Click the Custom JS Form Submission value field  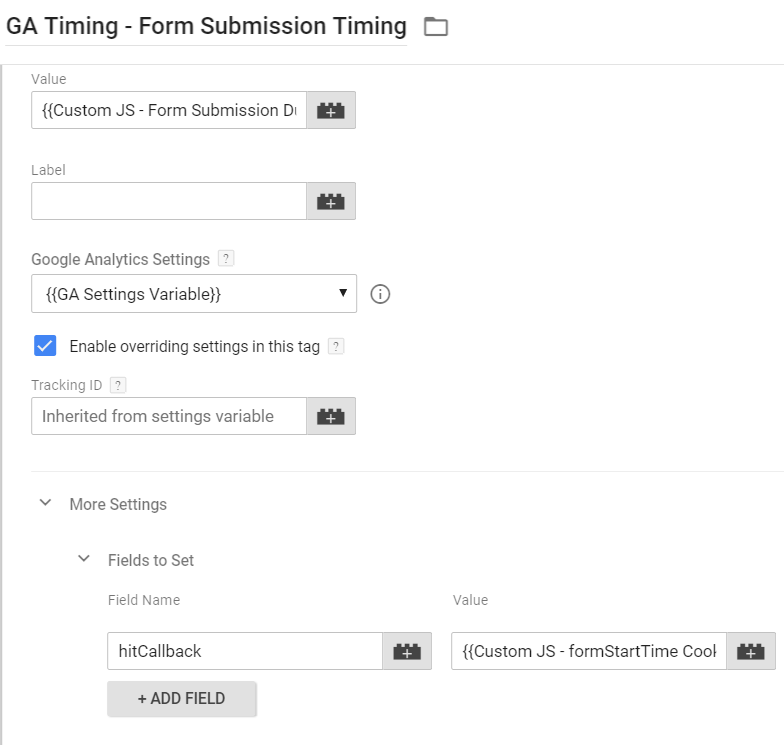tap(168, 111)
